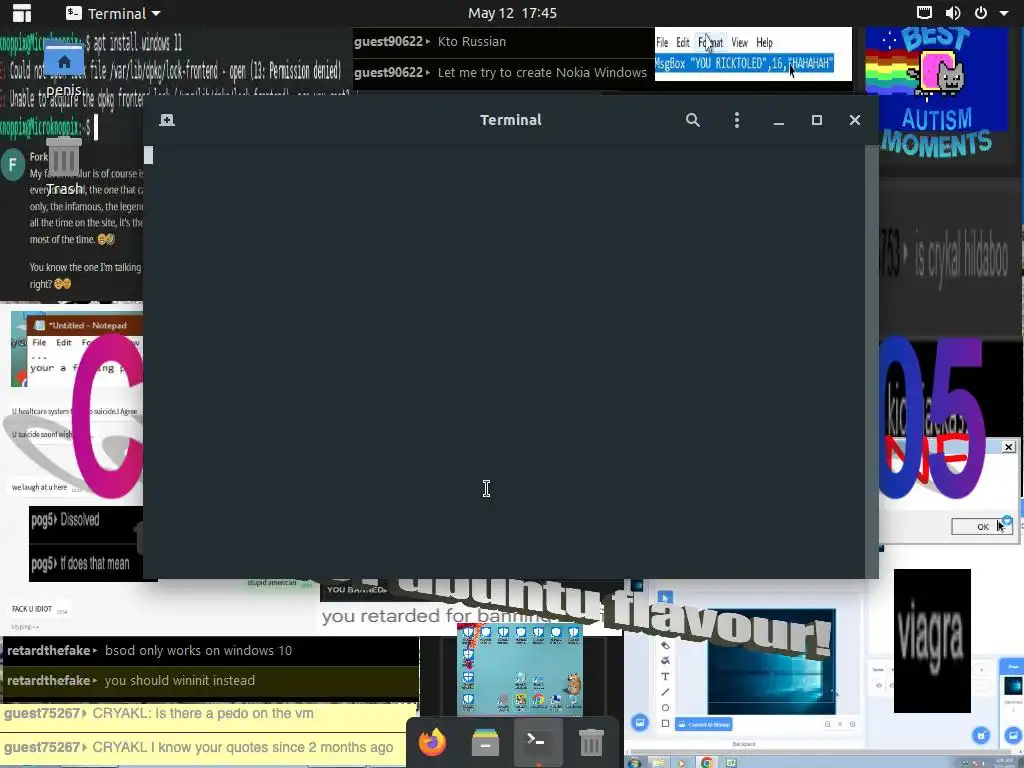Click inside the Terminal text area
Image resolution: width=1024 pixels, height=768 pixels.
coord(504,361)
